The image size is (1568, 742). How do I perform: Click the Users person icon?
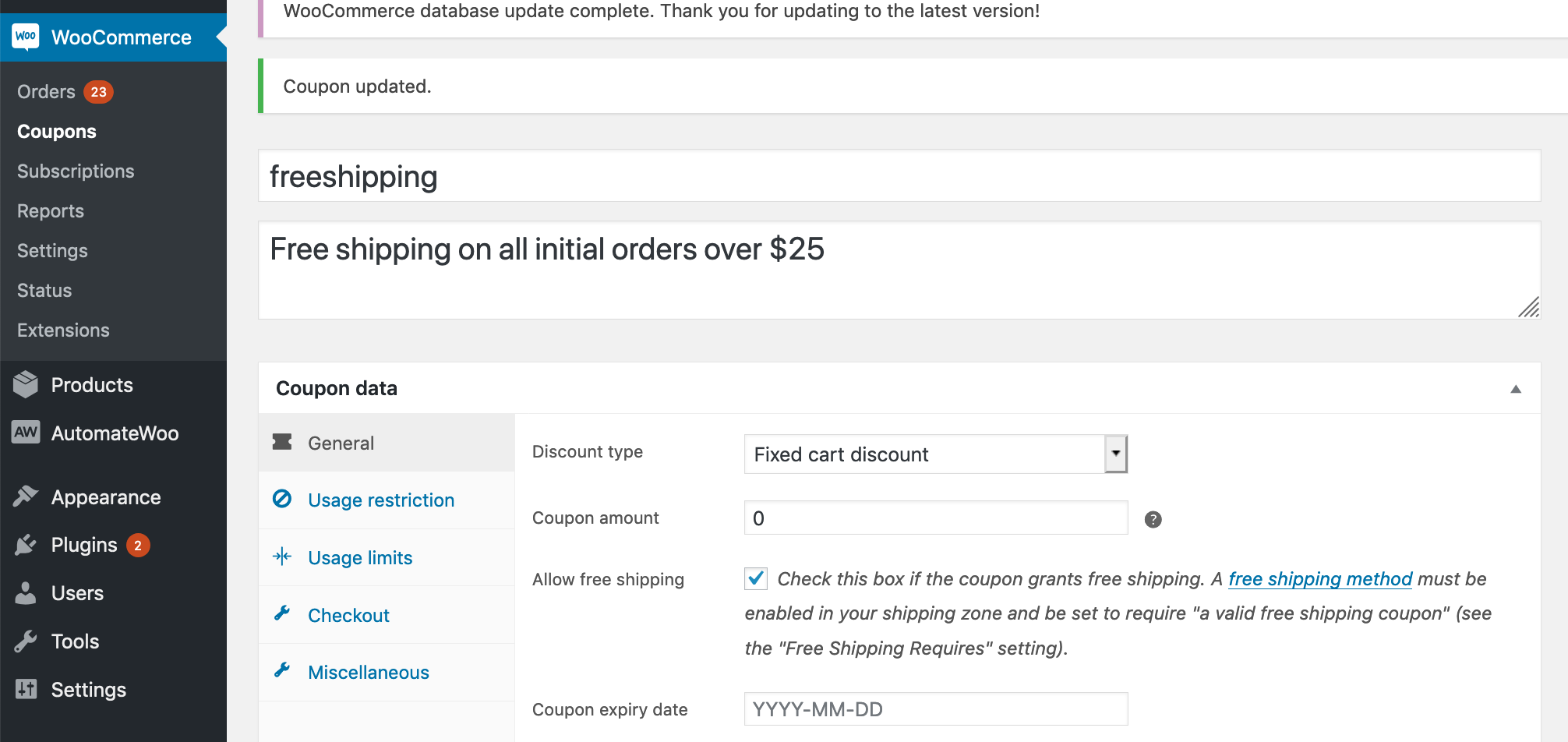coord(26,593)
